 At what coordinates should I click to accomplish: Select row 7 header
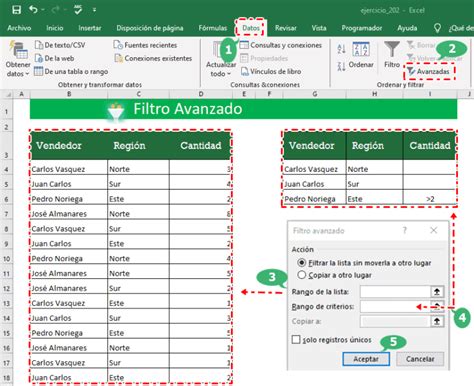[x=6, y=214]
